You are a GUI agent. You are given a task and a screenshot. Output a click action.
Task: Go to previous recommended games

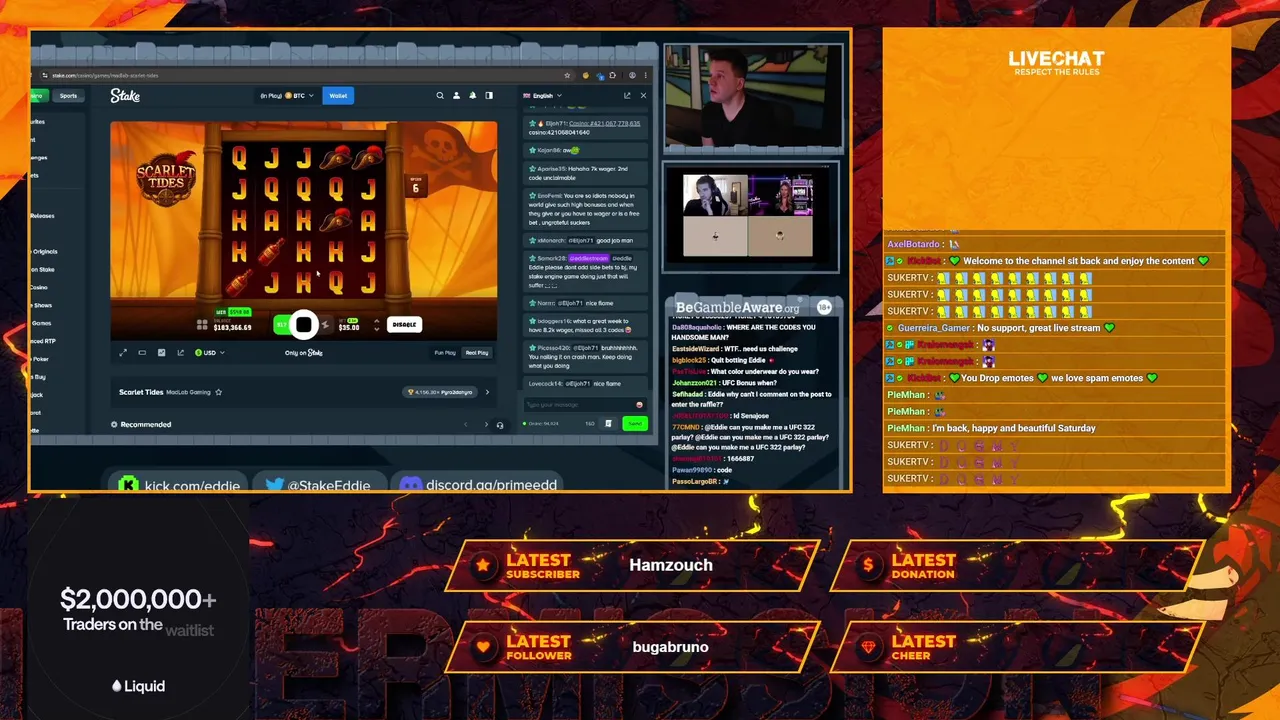465,424
